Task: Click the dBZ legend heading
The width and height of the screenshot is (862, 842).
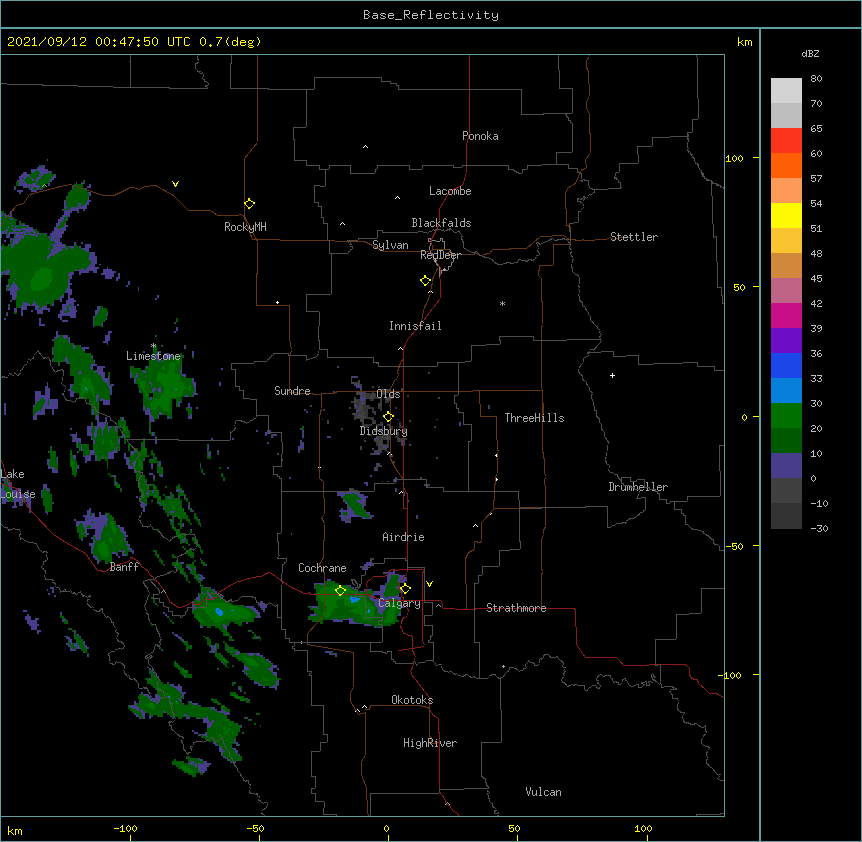Action: click(x=810, y=54)
